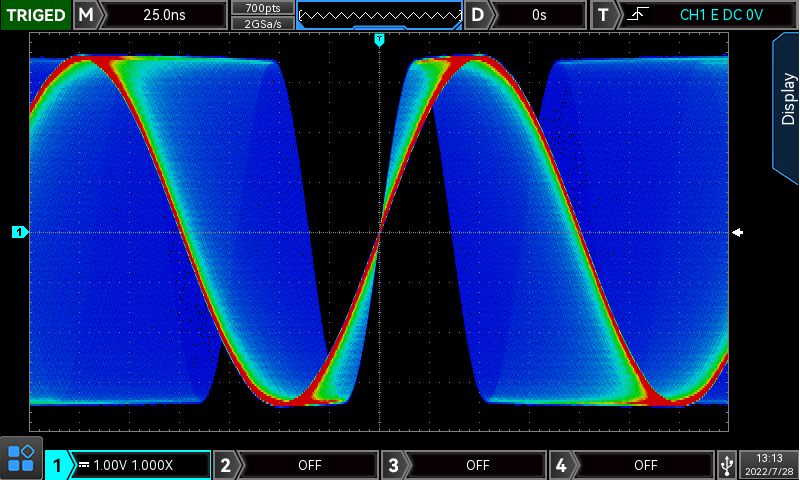This screenshot has height=480, width=800.
Task: Click the channel 1 ground level marker
Action: pyautogui.click(x=20, y=233)
